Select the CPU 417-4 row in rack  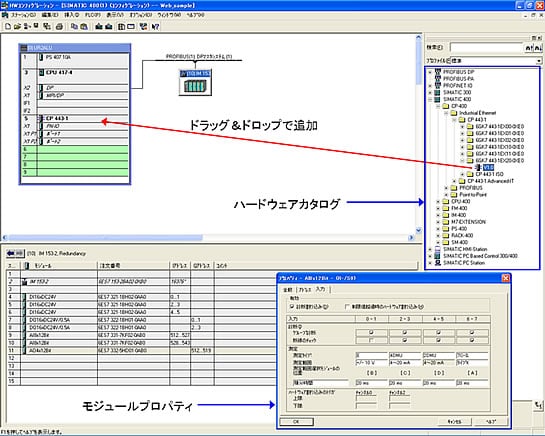(x=75, y=72)
